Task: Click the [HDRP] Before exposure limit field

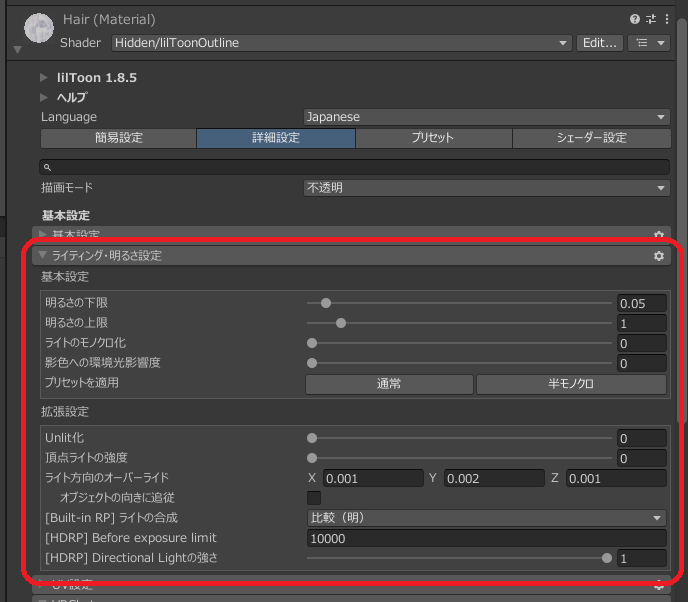Action: click(x=487, y=538)
